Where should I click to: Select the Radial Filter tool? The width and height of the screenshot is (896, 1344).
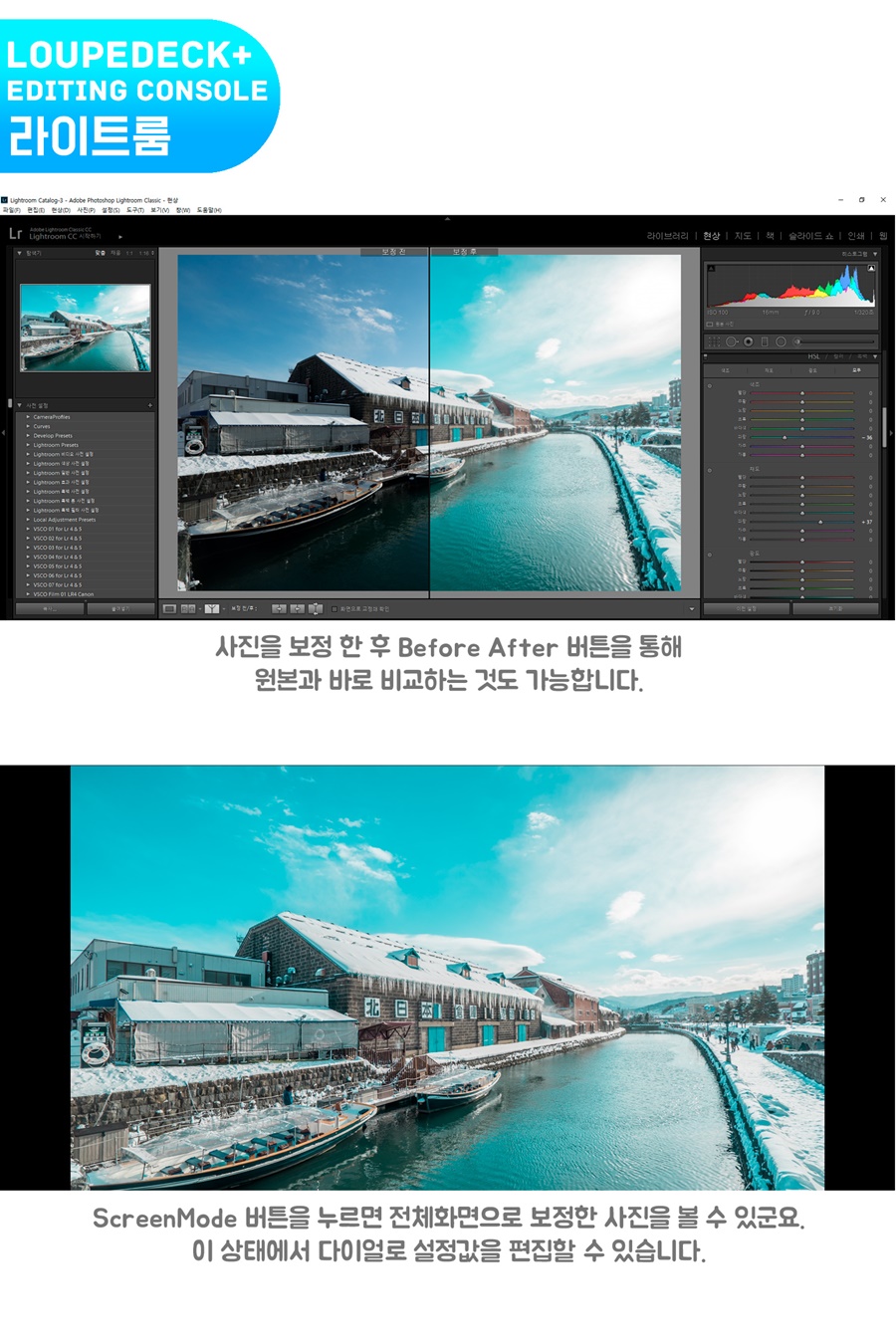tap(781, 341)
